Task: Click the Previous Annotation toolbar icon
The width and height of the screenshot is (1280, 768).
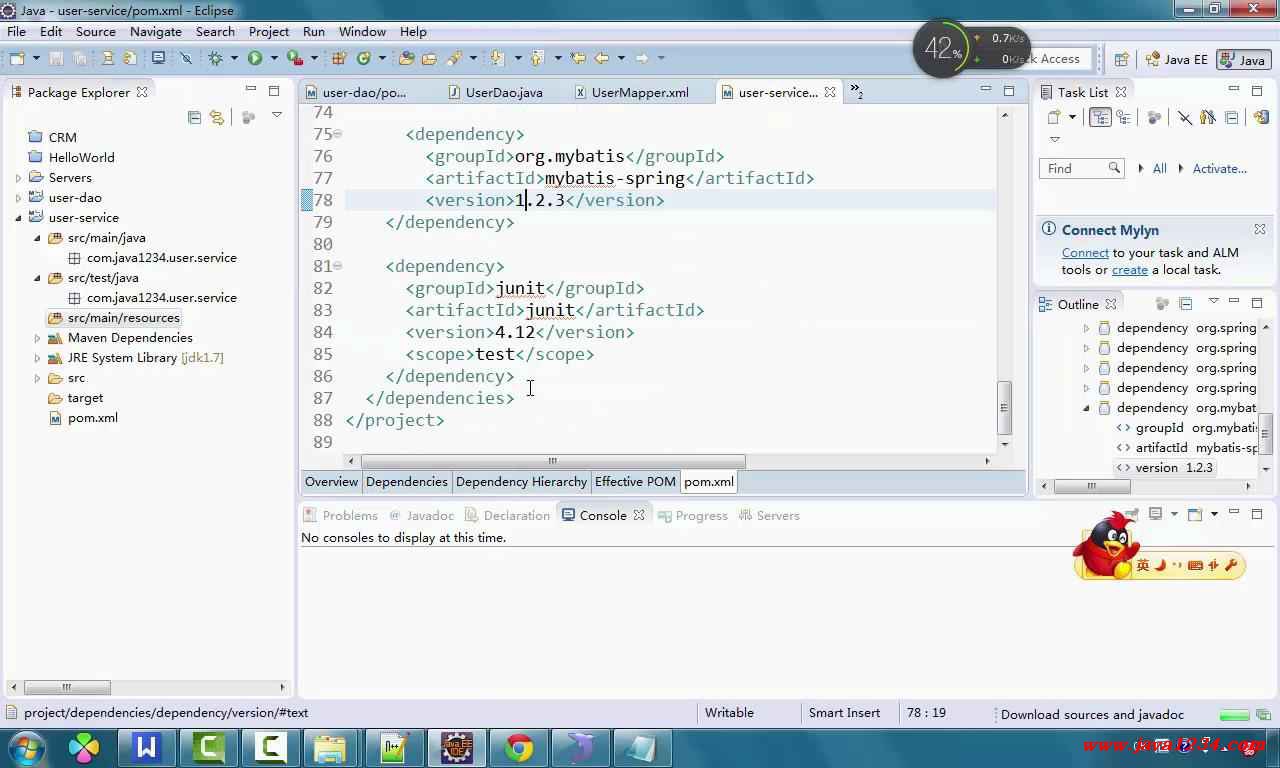Action: click(537, 58)
